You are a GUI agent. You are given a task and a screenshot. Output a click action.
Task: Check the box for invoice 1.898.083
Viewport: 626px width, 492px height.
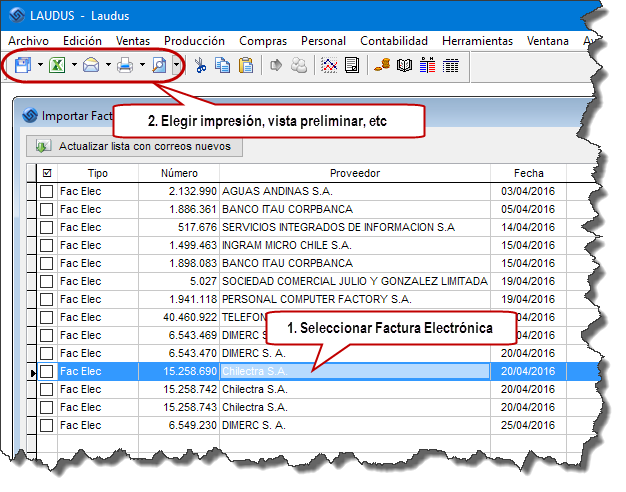[47, 263]
